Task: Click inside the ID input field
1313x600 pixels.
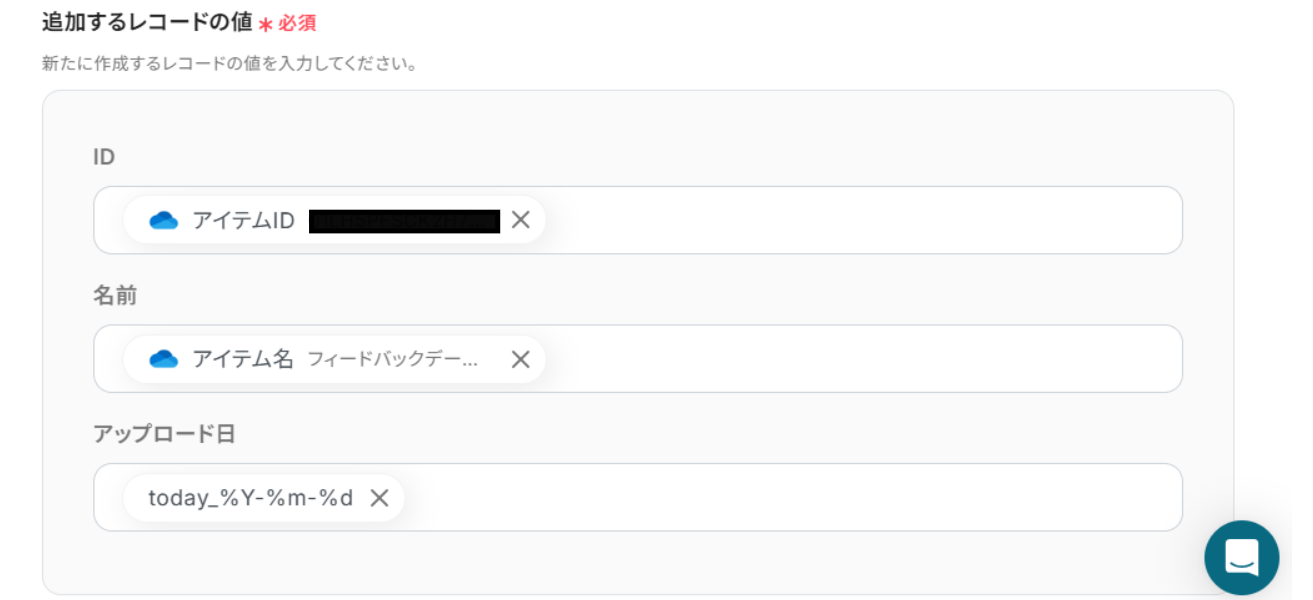Action: (800, 219)
